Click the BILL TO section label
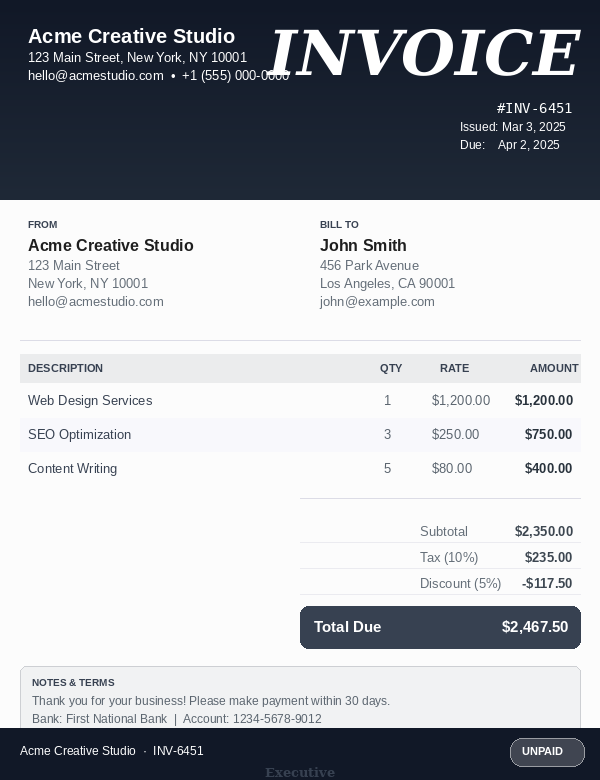The image size is (600, 780). tap(339, 224)
